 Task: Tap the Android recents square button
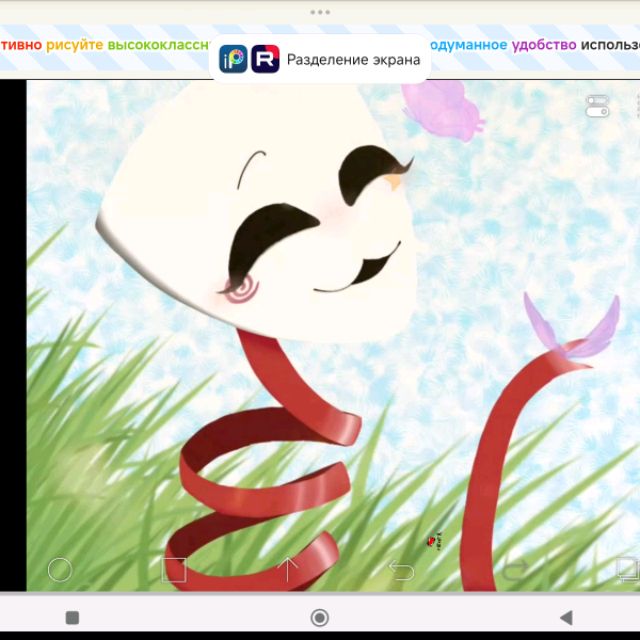tap(73, 618)
